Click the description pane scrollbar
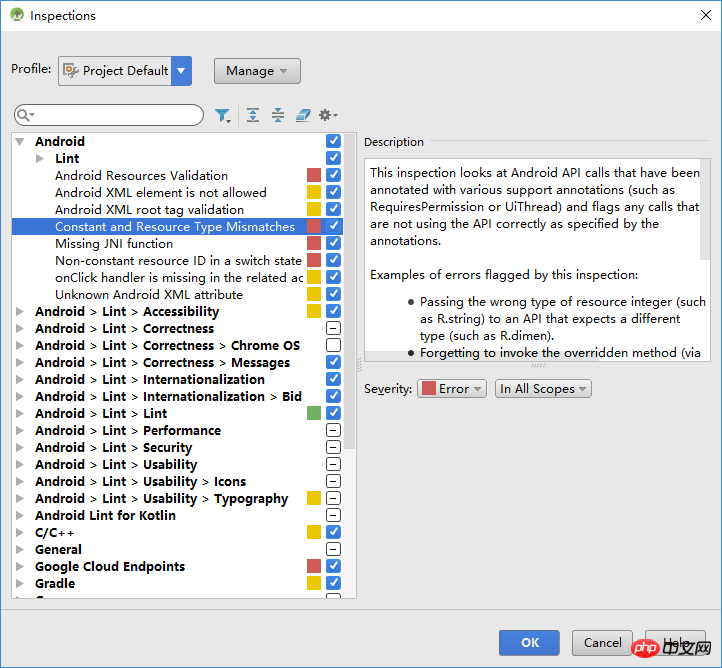This screenshot has height=668, width=722. point(705,209)
